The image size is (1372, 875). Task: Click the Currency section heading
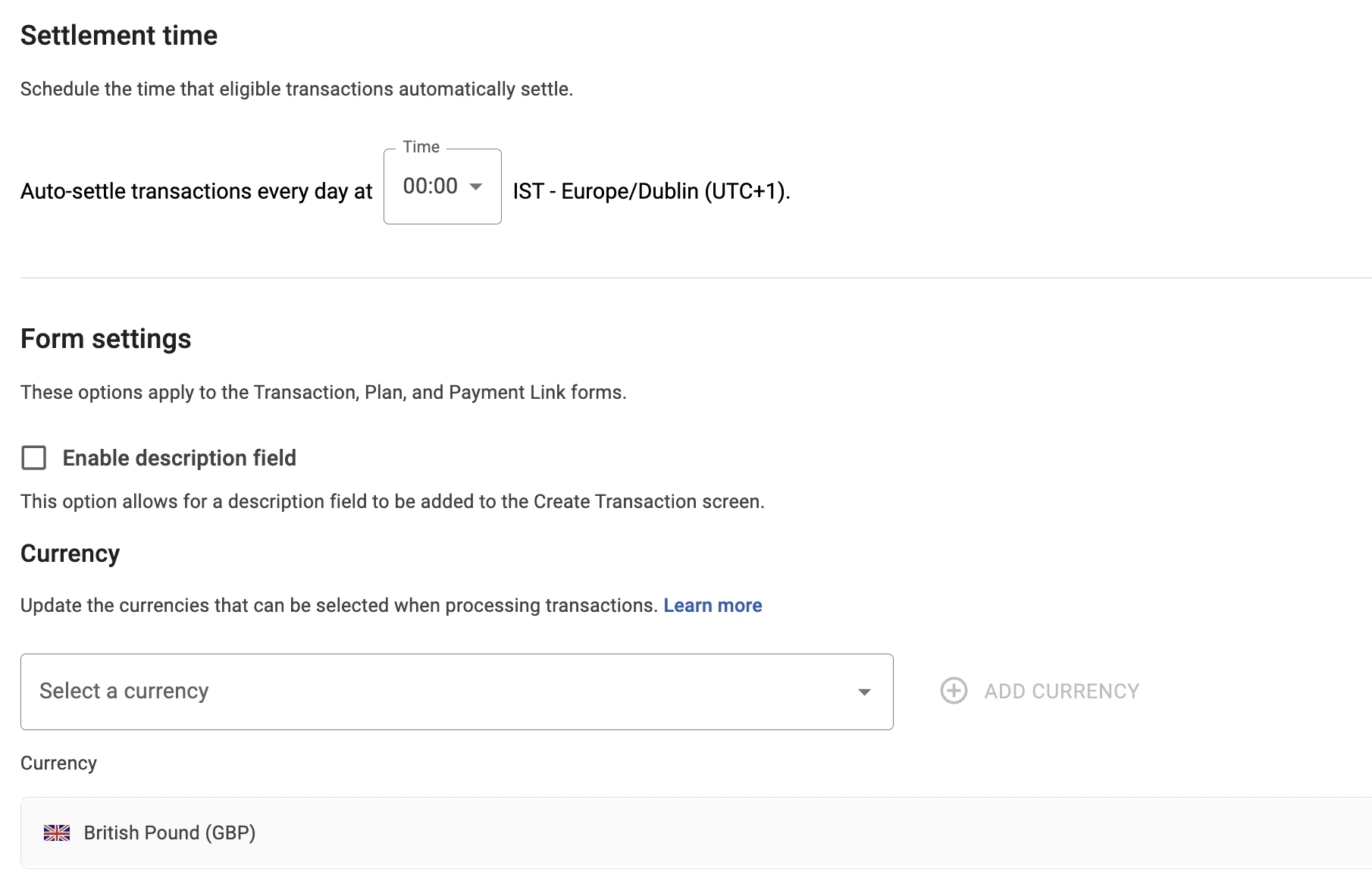coord(70,554)
